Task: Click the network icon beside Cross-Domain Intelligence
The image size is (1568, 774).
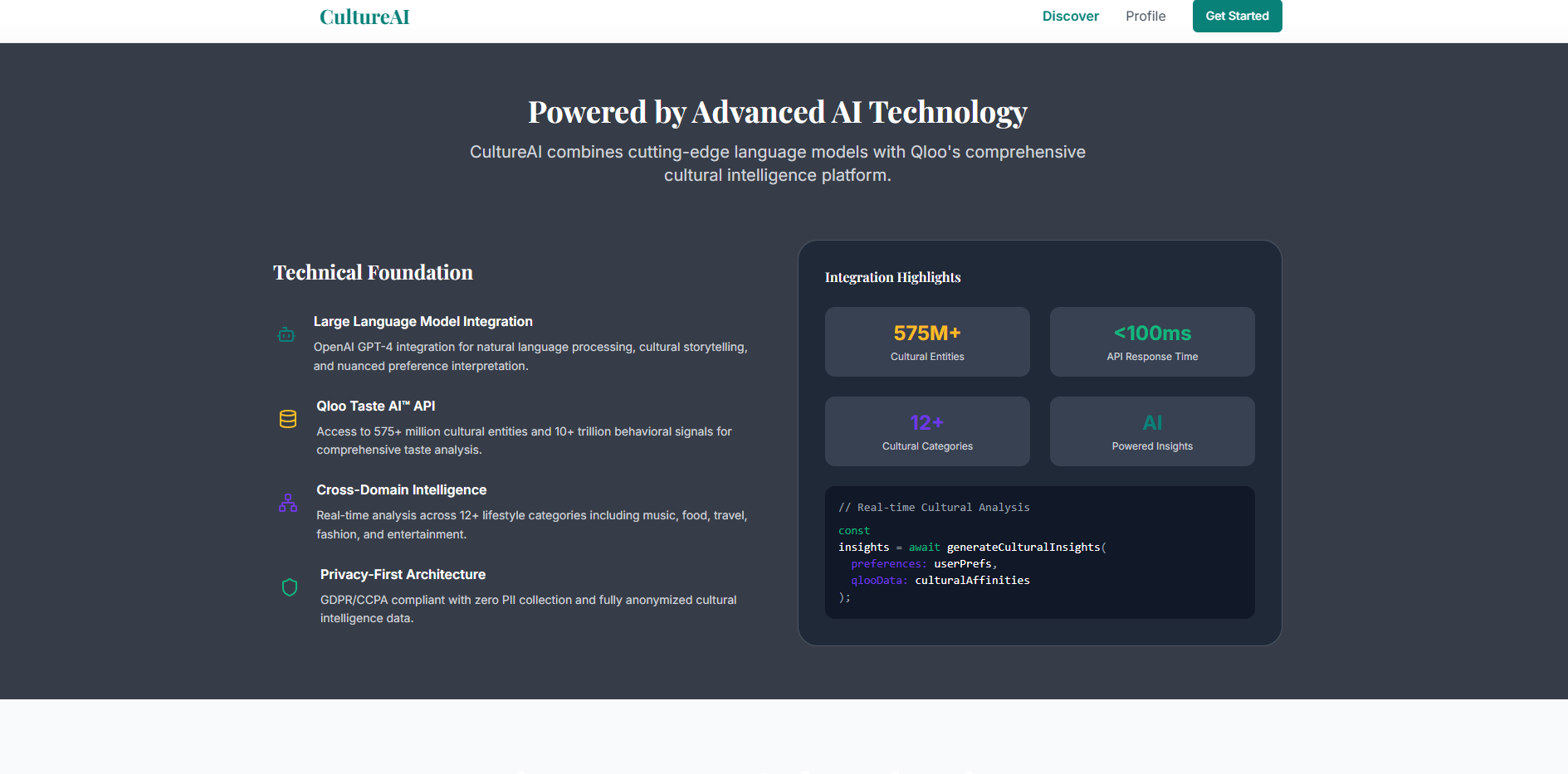Action: click(x=288, y=504)
